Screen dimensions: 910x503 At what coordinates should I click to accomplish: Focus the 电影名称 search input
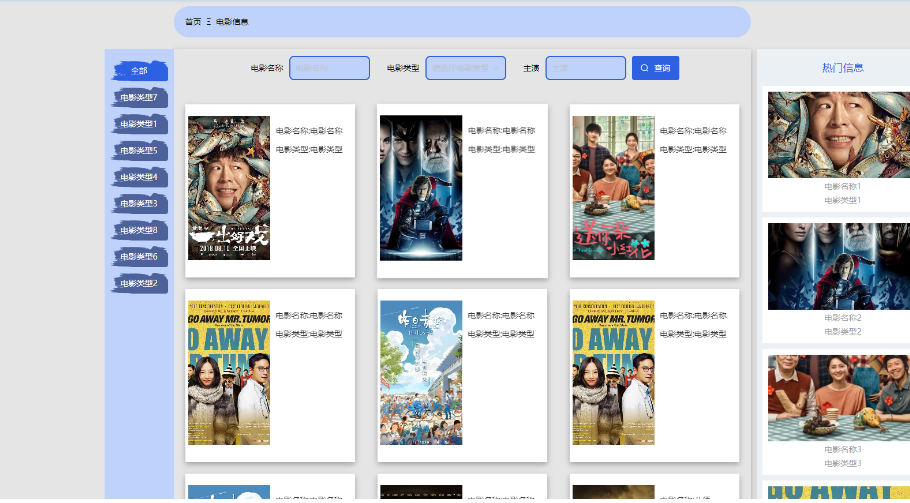[330, 68]
